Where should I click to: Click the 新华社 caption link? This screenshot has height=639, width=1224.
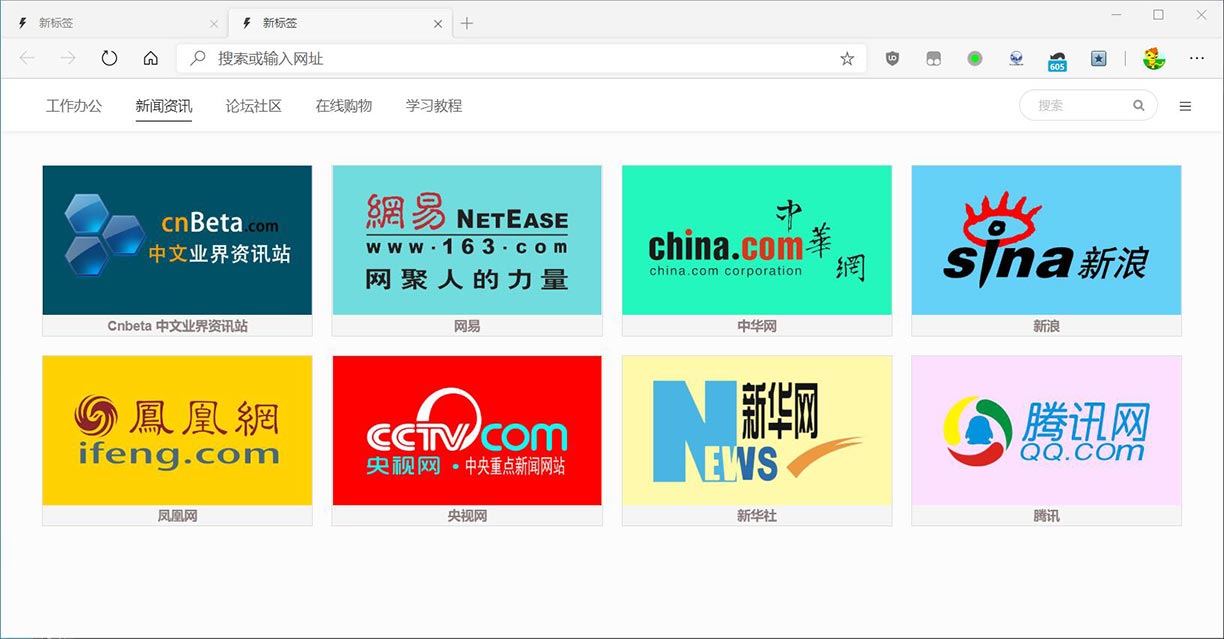click(757, 516)
